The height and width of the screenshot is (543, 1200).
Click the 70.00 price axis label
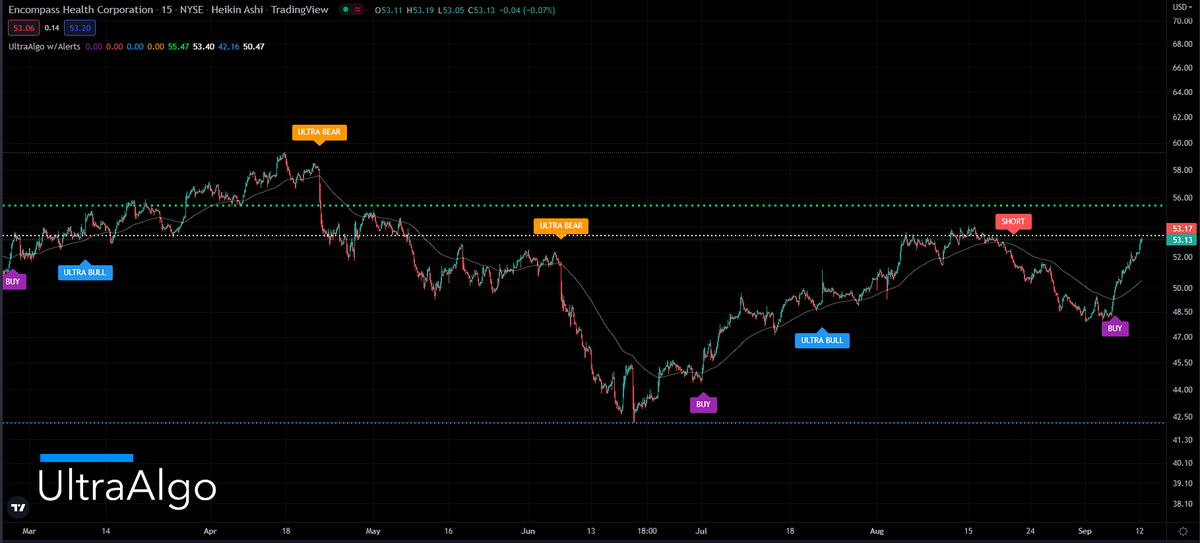(1182, 20)
